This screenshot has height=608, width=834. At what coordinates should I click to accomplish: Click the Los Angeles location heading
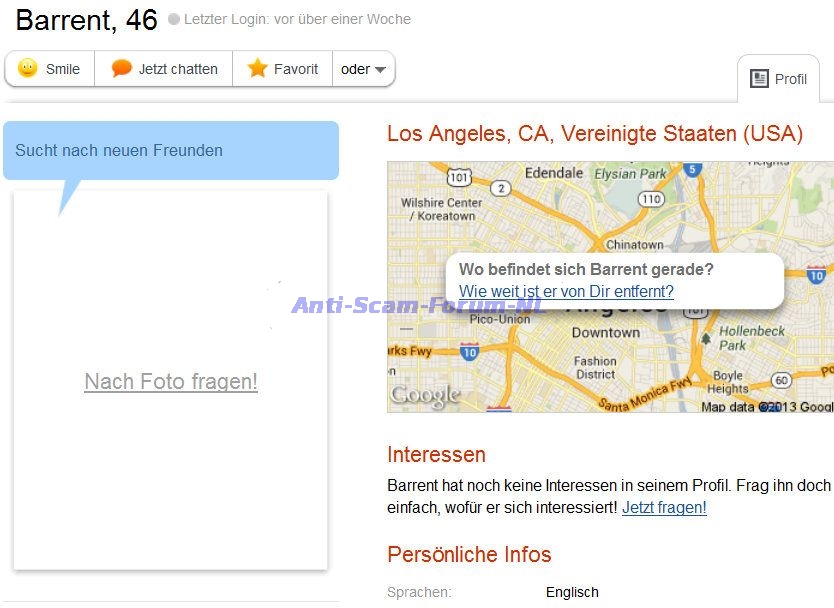click(594, 134)
